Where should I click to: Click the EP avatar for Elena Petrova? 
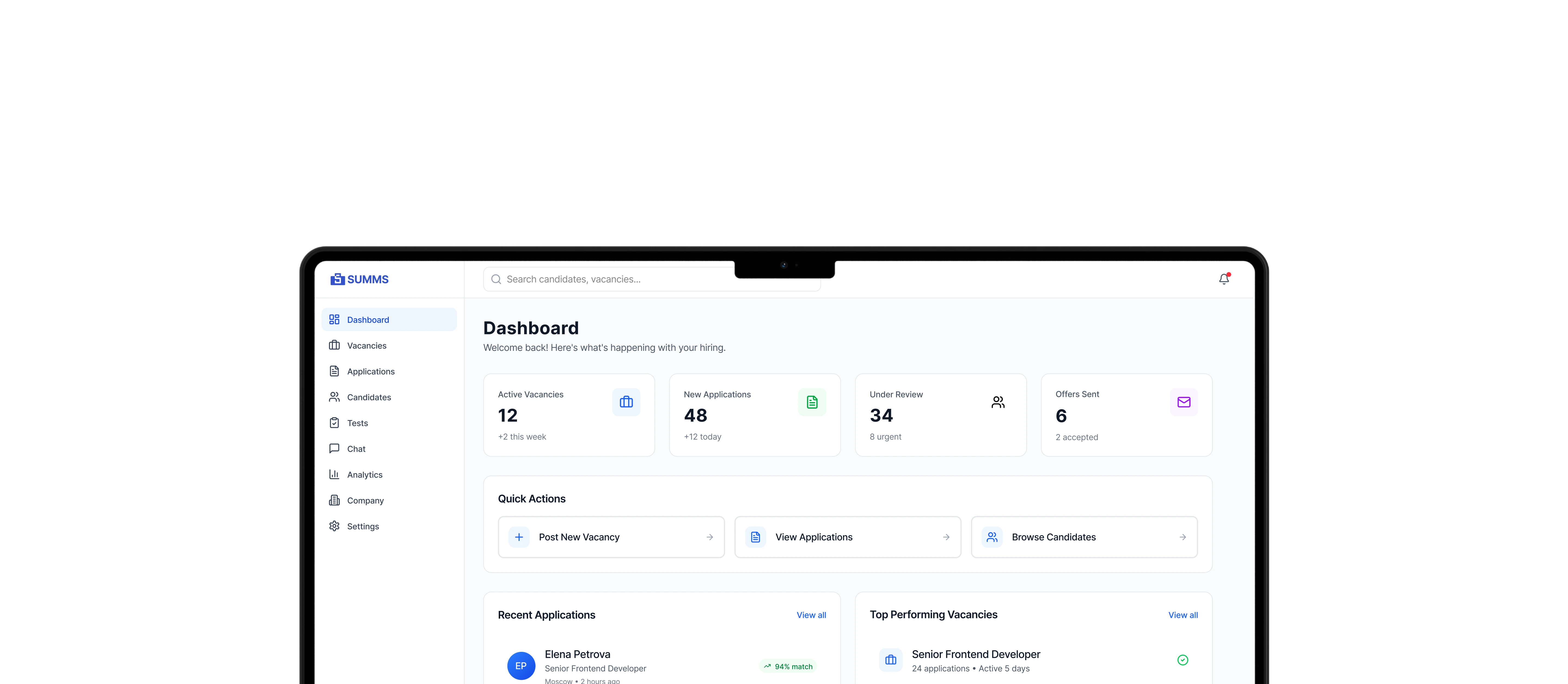click(x=521, y=666)
